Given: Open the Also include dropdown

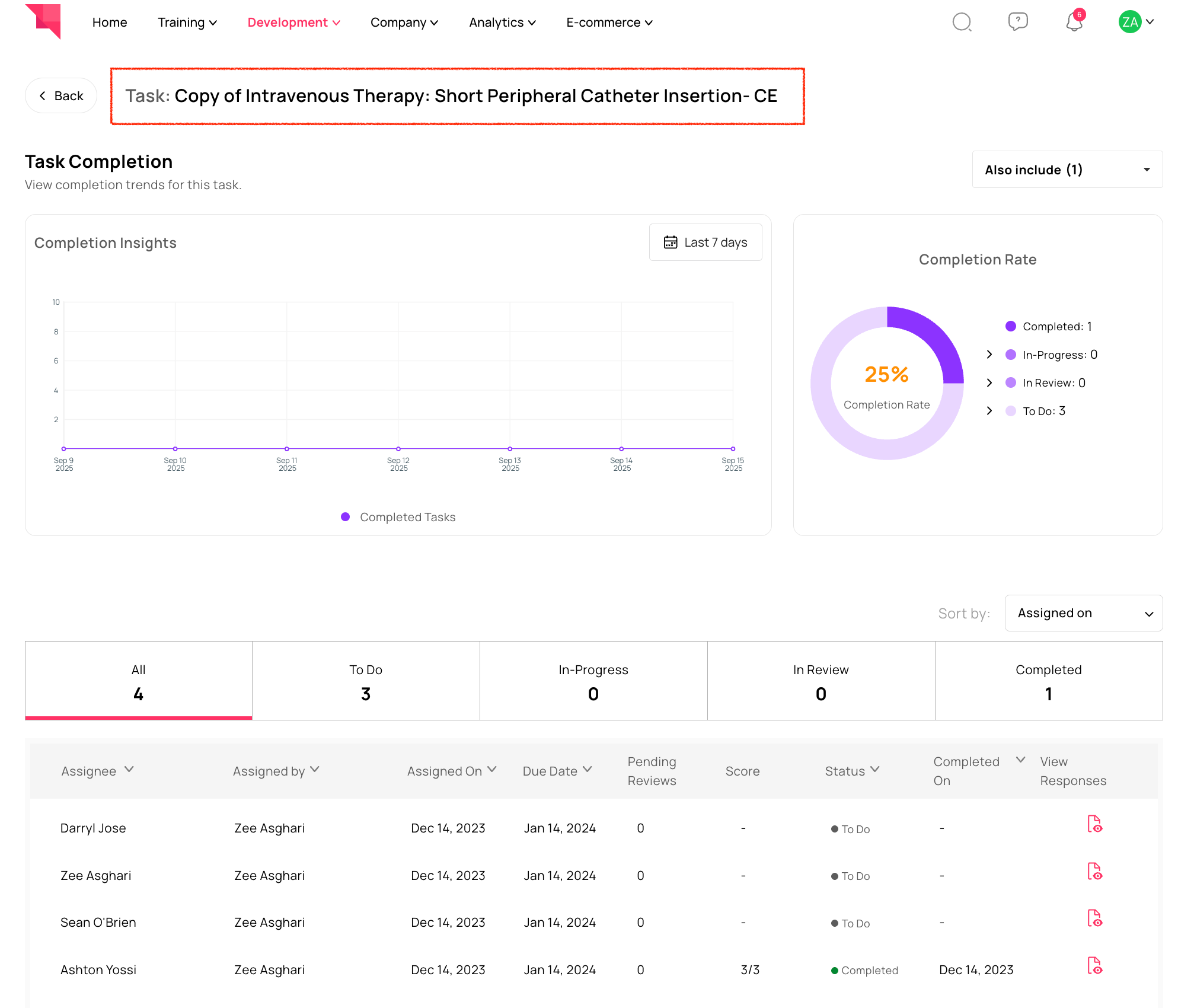Looking at the screenshot, I should coord(1067,170).
